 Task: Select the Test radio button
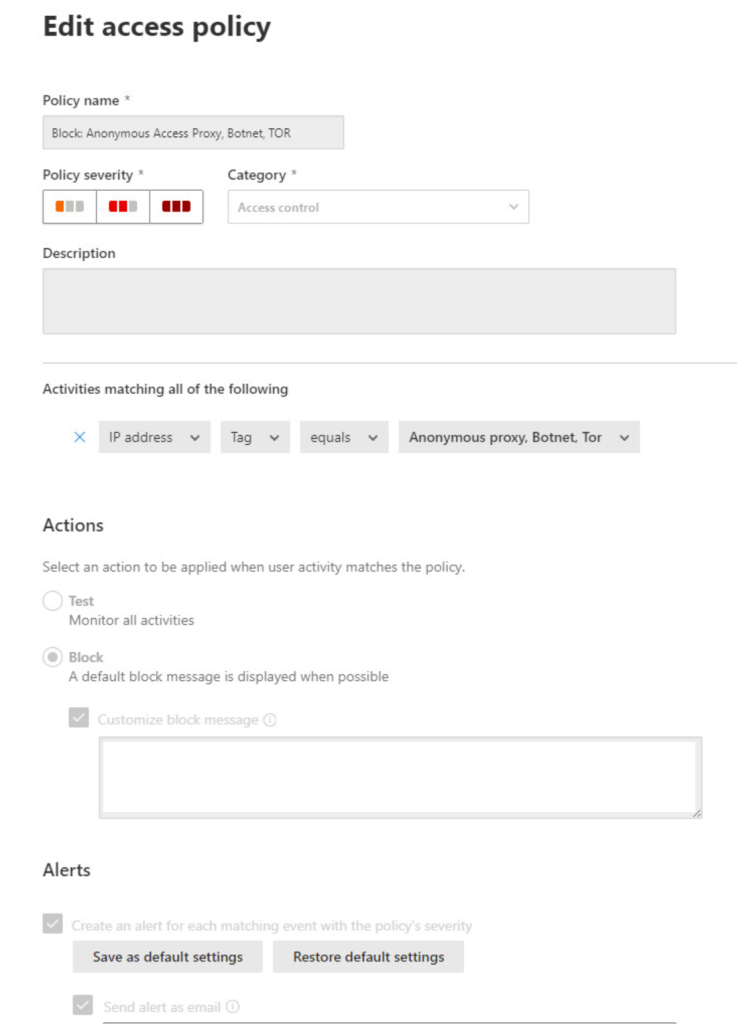(52, 601)
